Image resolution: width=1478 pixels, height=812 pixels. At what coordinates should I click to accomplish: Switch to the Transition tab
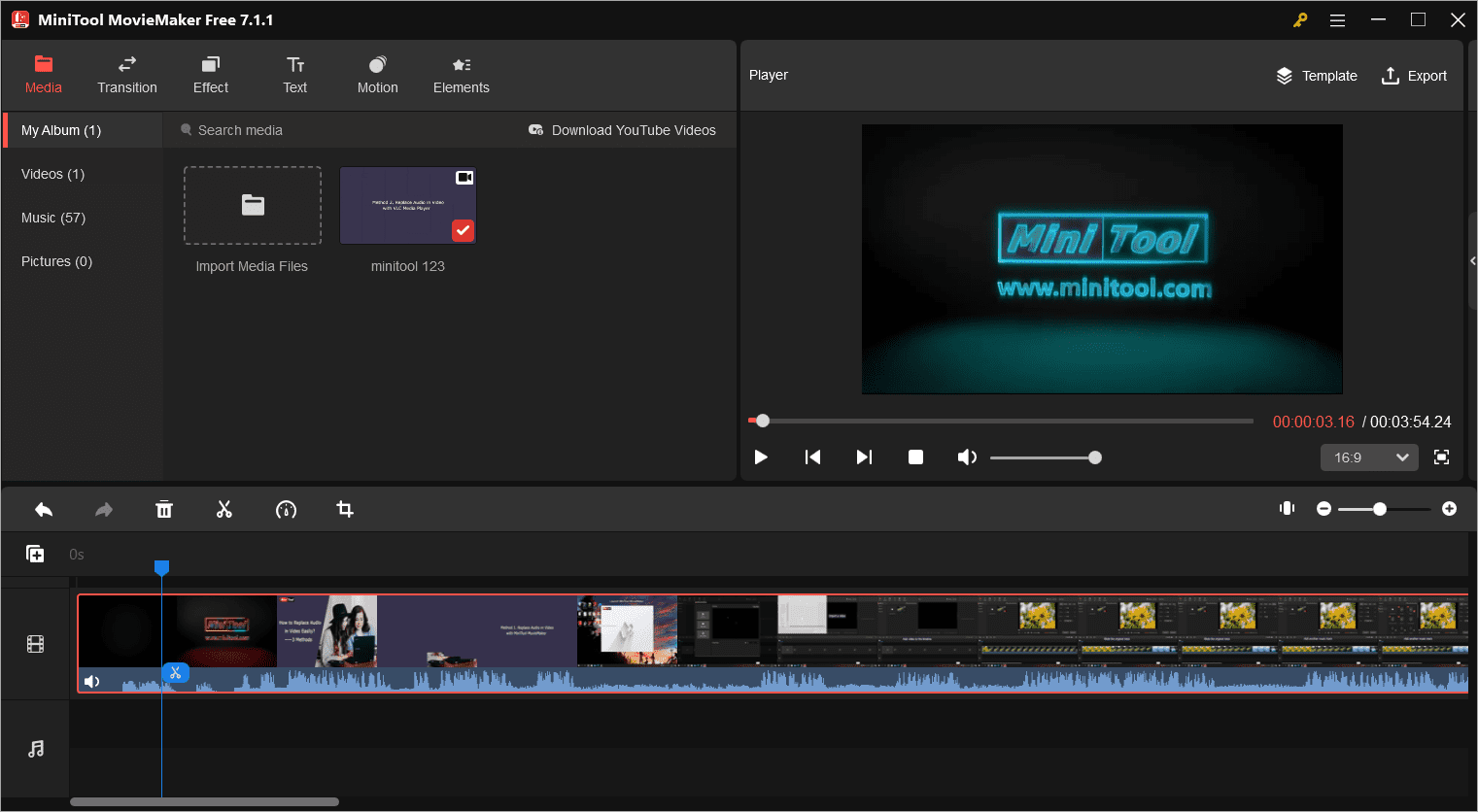(127, 76)
